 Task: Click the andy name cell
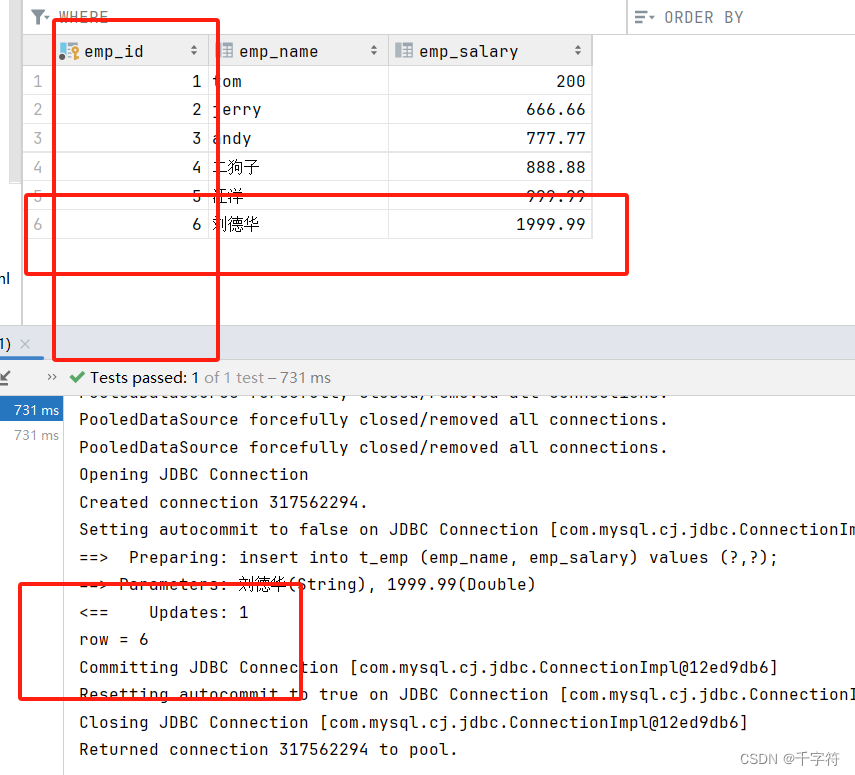[x=298, y=138]
